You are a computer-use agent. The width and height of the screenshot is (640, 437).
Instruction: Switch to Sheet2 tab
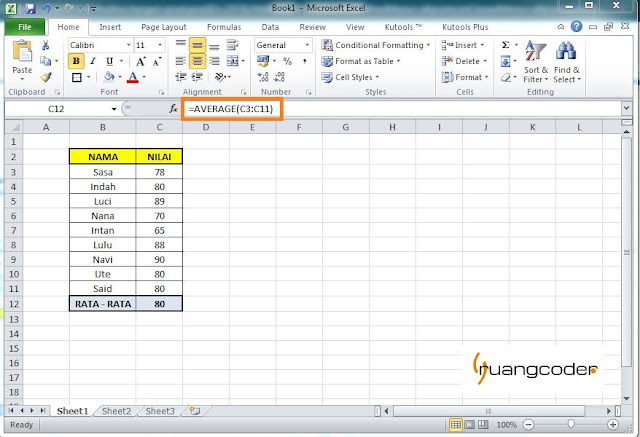[x=116, y=411]
